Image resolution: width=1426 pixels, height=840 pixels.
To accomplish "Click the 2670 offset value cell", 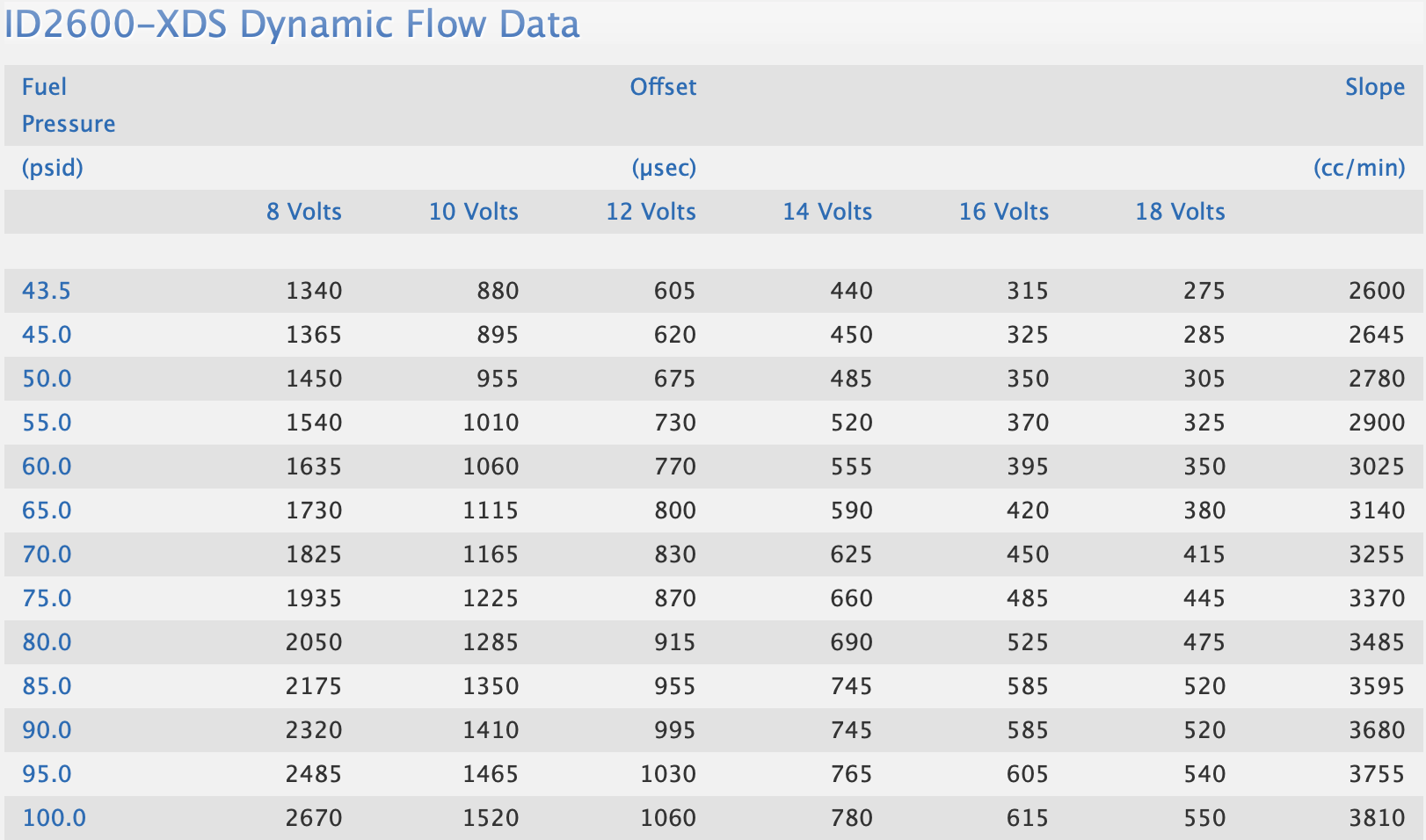I will pyautogui.click(x=314, y=818).
